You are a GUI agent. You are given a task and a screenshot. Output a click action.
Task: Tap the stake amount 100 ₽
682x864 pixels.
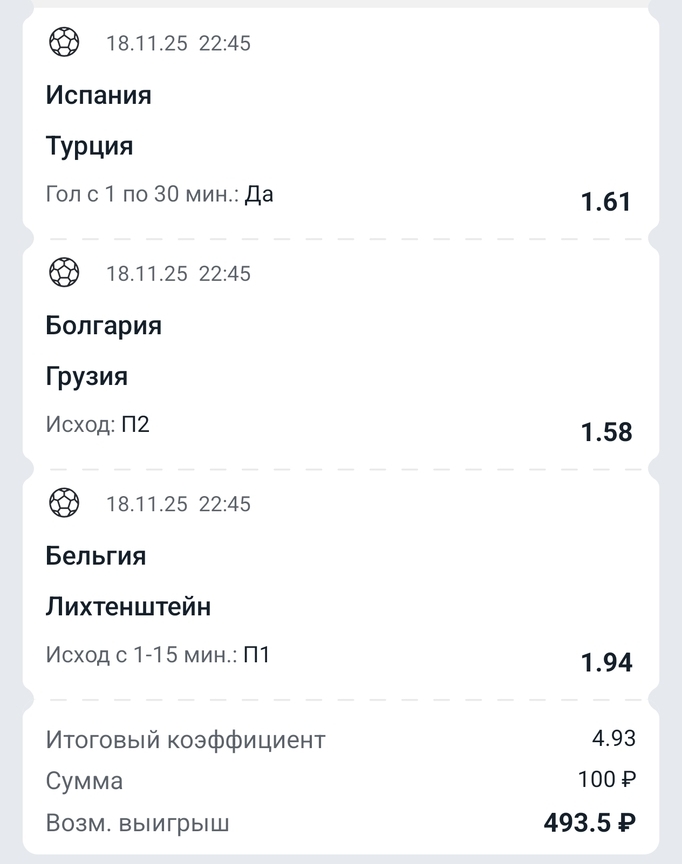tap(606, 780)
